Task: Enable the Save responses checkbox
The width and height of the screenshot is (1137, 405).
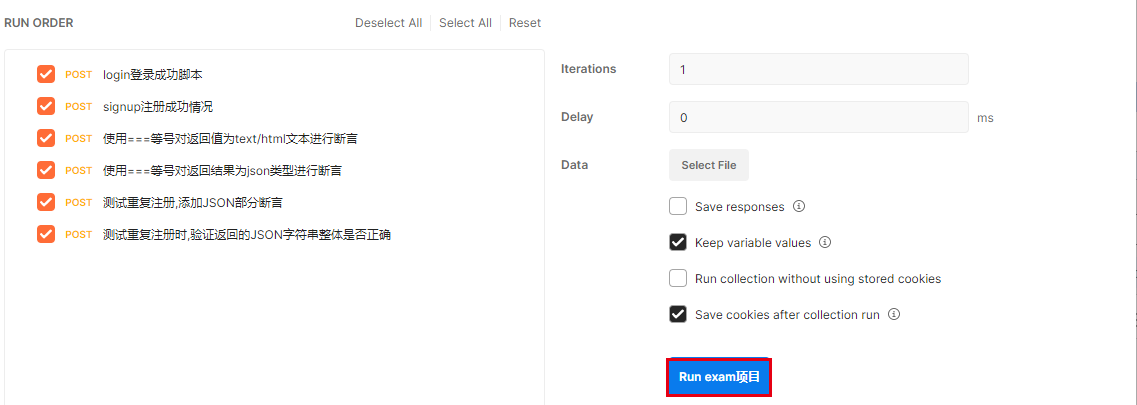Action: (x=678, y=207)
